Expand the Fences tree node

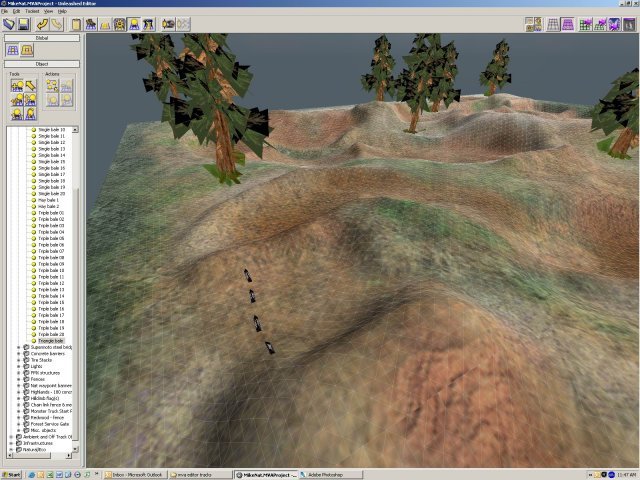coord(20,379)
